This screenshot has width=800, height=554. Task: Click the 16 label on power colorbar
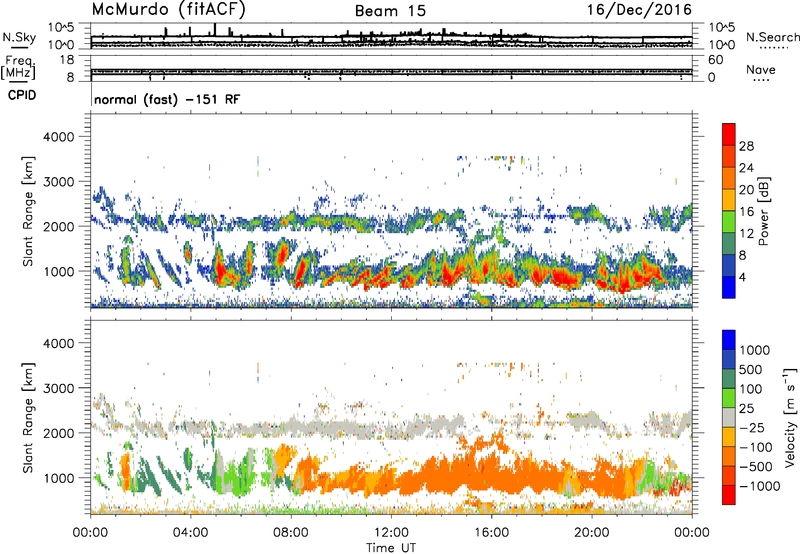pos(746,212)
